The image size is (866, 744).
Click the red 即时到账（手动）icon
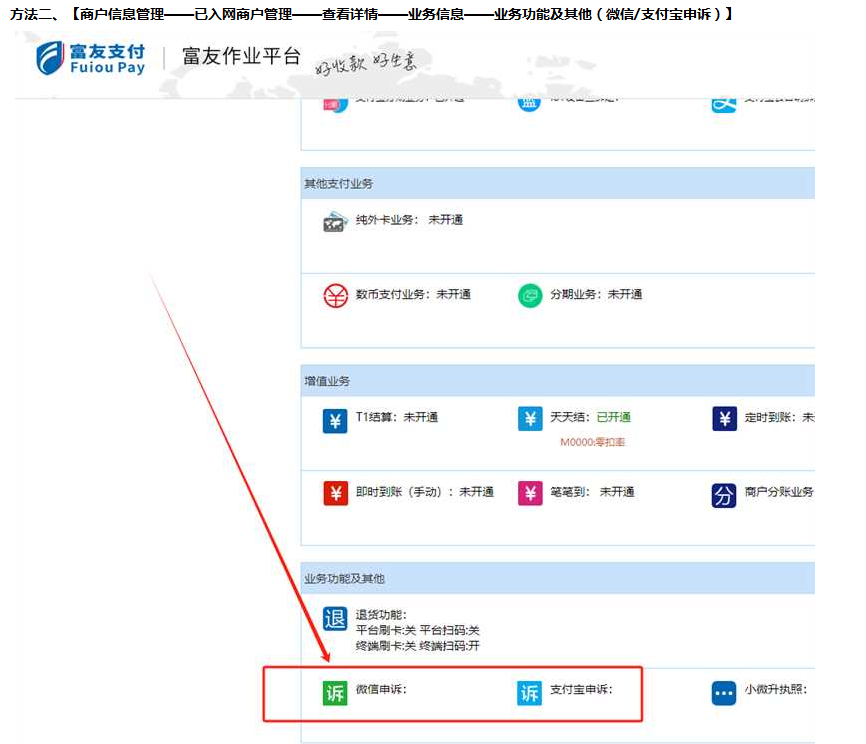coord(335,494)
